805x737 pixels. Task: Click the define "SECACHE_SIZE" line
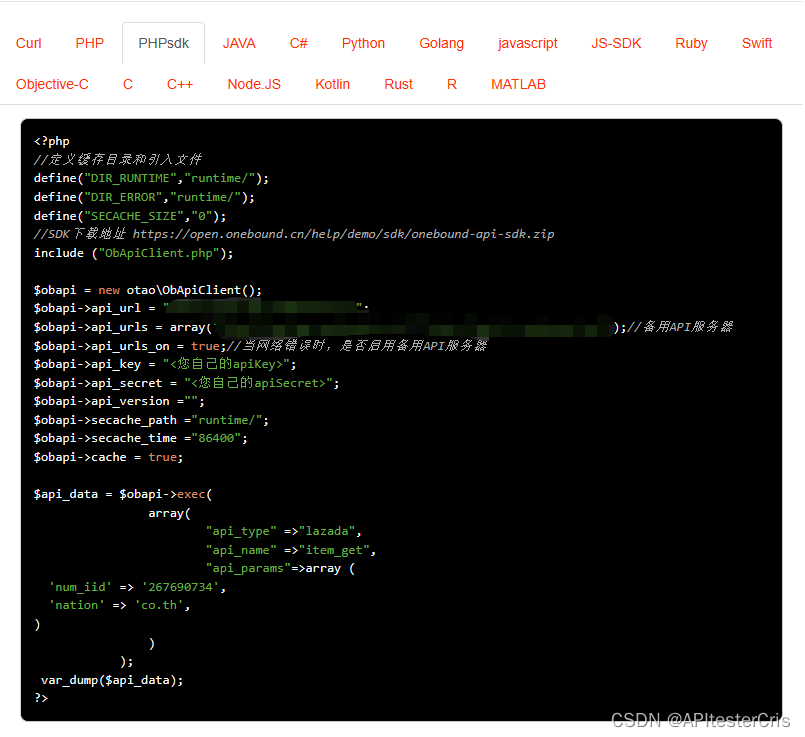pos(130,216)
